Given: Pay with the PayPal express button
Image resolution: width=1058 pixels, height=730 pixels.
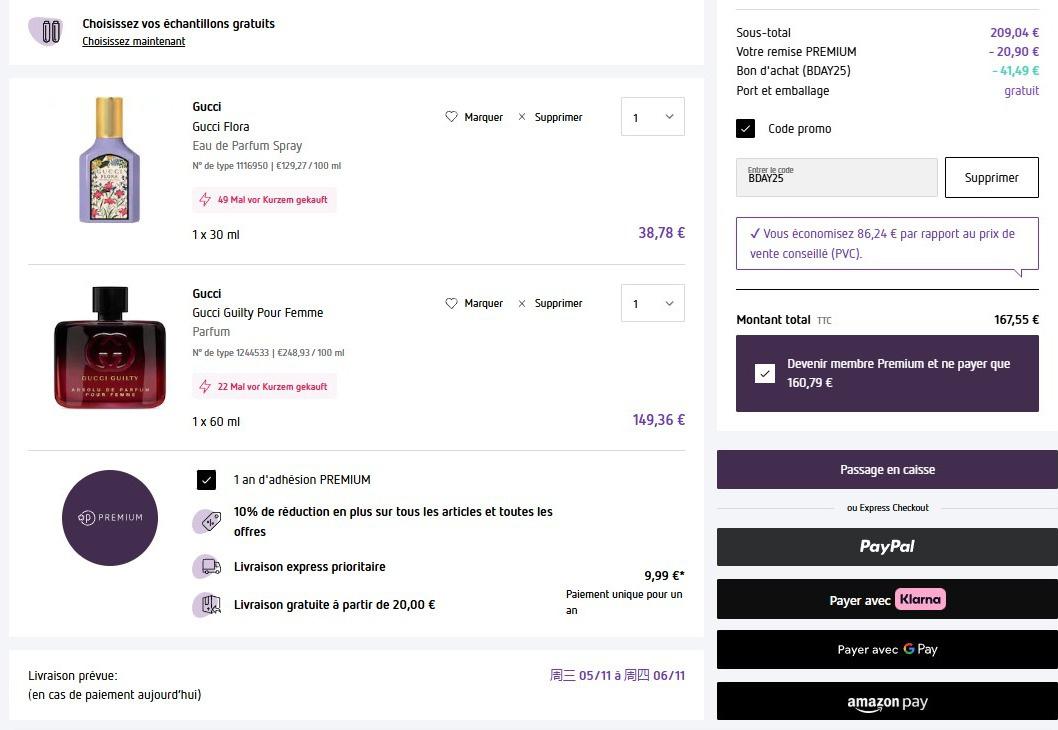Looking at the screenshot, I should pyautogui.click(x=887, y=547).
